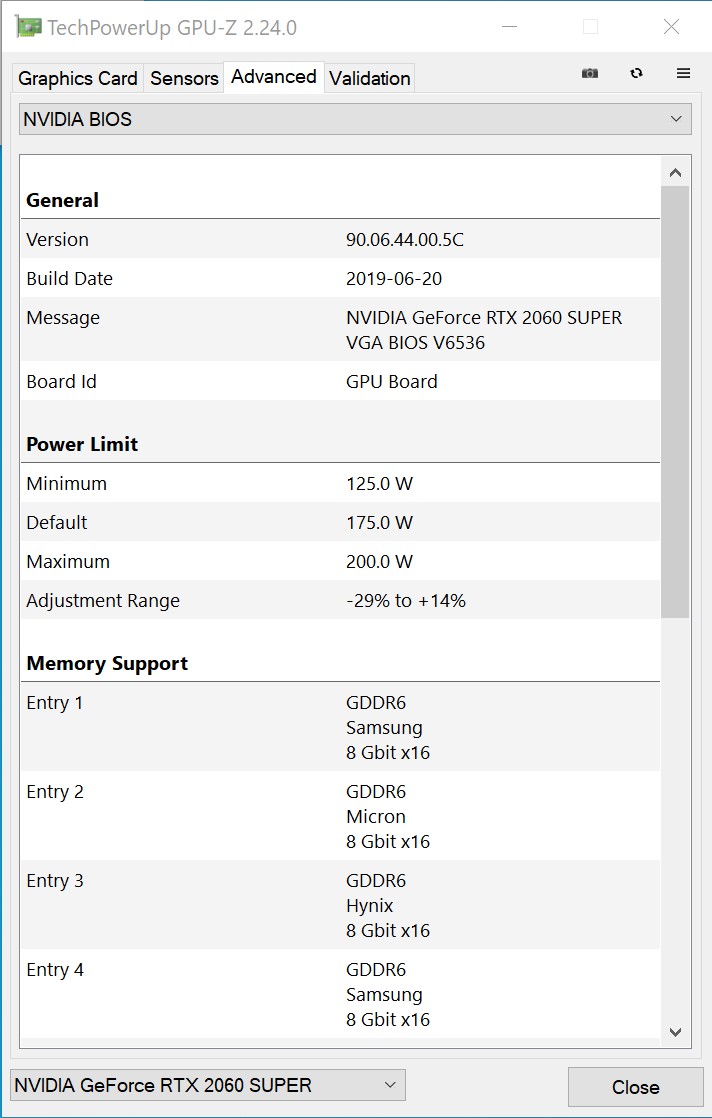This screenshot has height=1118, width=712.
Task: Select the Build Date row
Action: [340, 278]
